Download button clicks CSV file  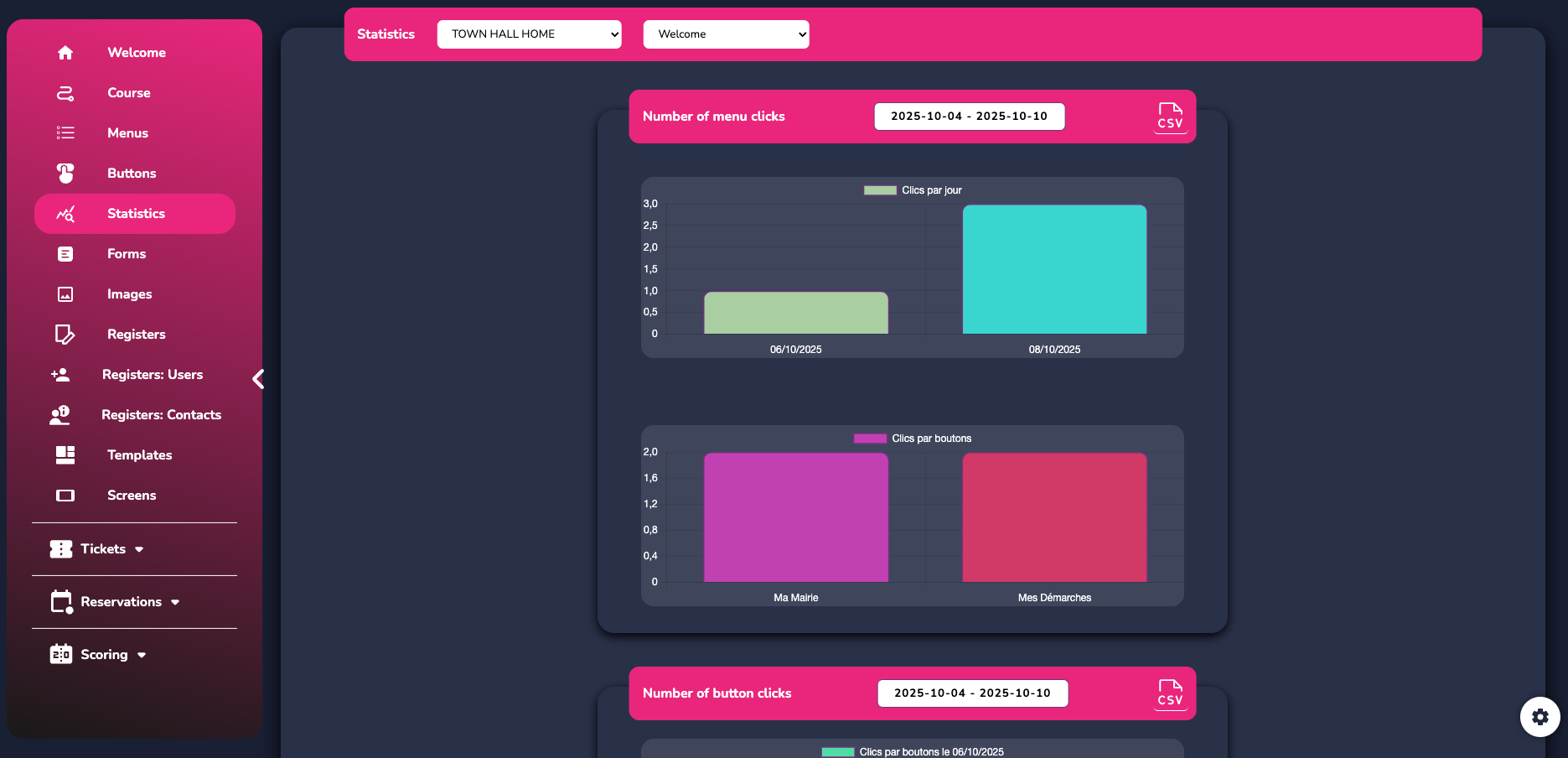1170,693
